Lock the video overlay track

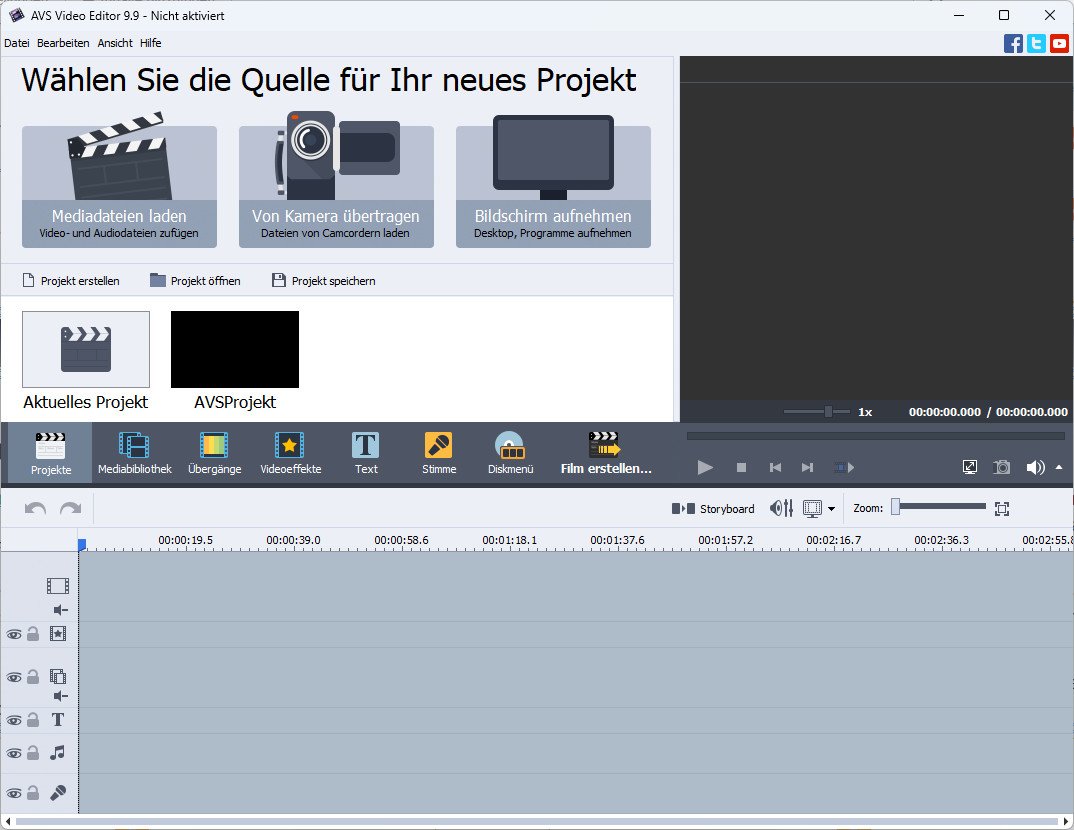(33, 677)
